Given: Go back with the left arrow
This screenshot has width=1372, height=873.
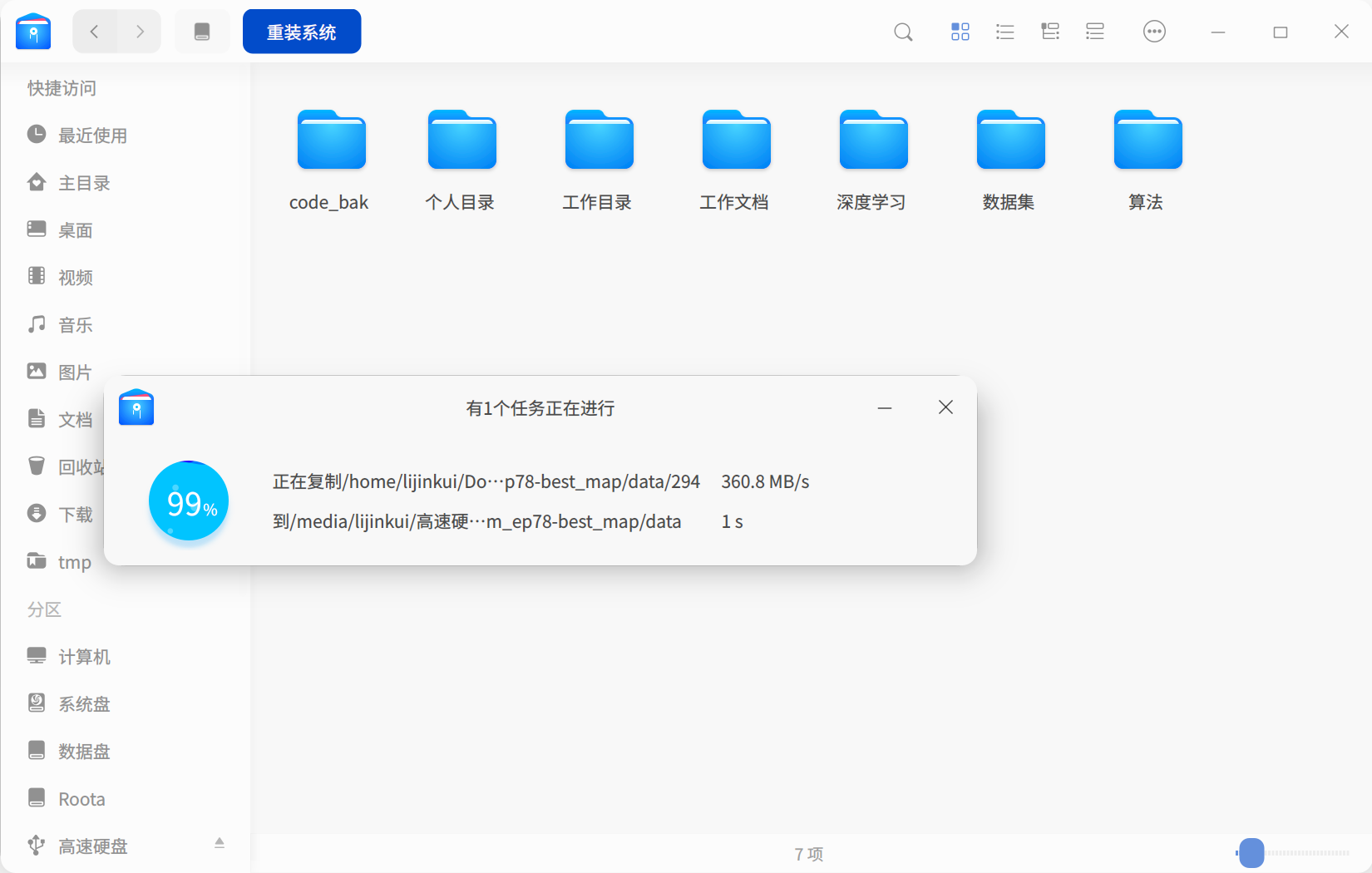Looking at the screenshot, I should pos(95,32).
